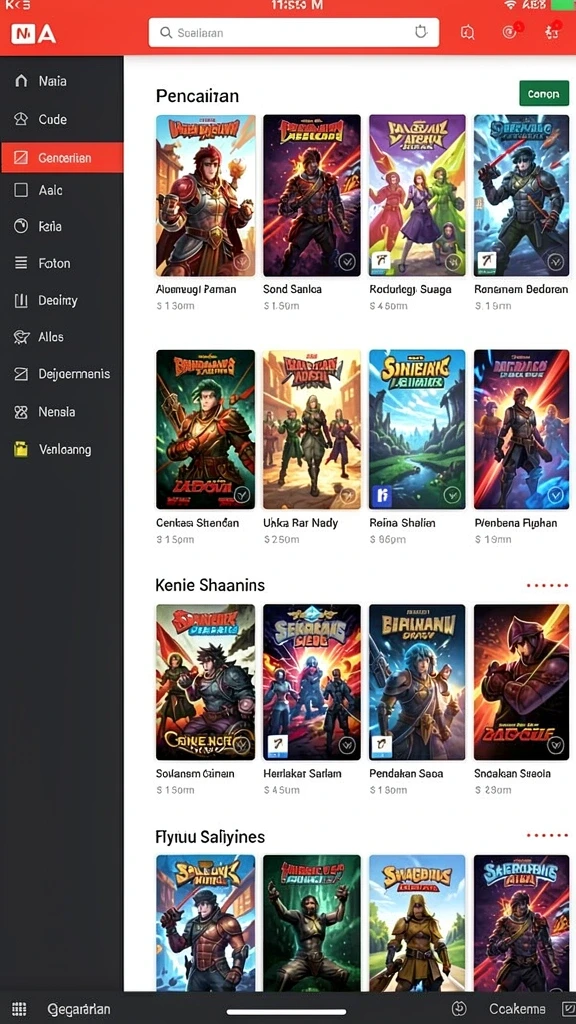
Task: Click the Plenbena Fiphan title
Action: [x=516, y=523]
